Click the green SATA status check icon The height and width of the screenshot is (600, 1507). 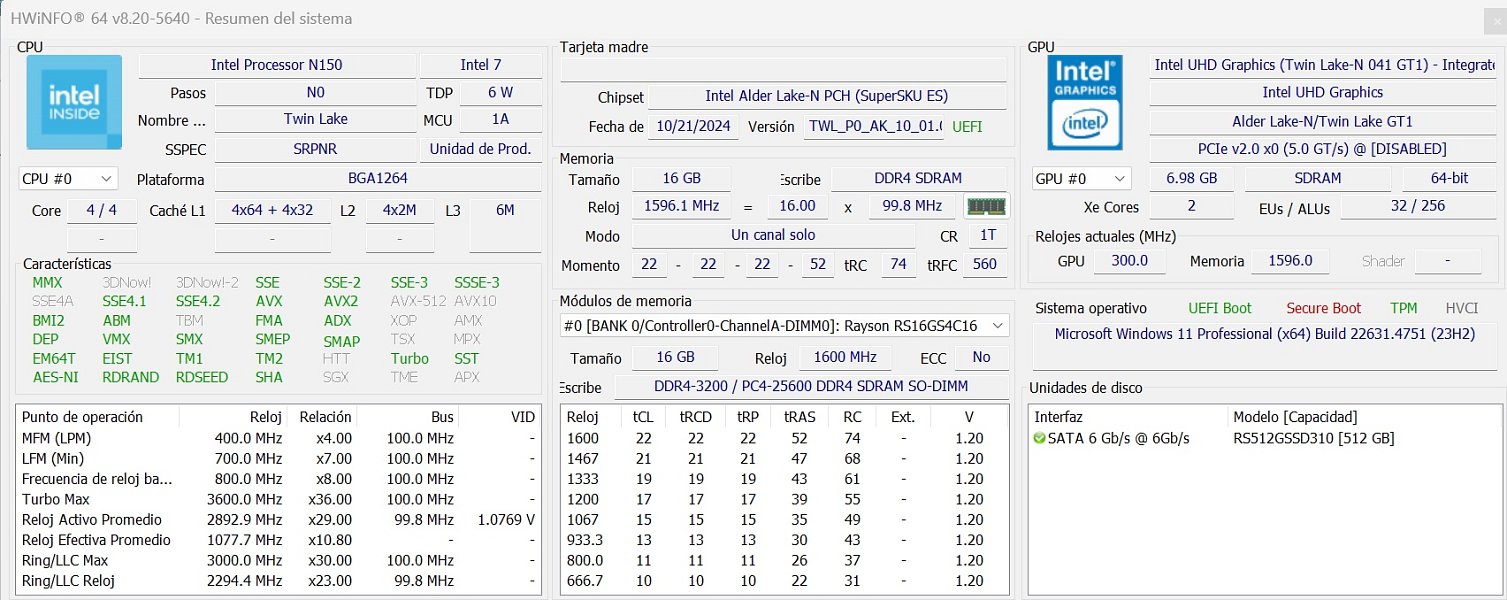coord(1039,438)
